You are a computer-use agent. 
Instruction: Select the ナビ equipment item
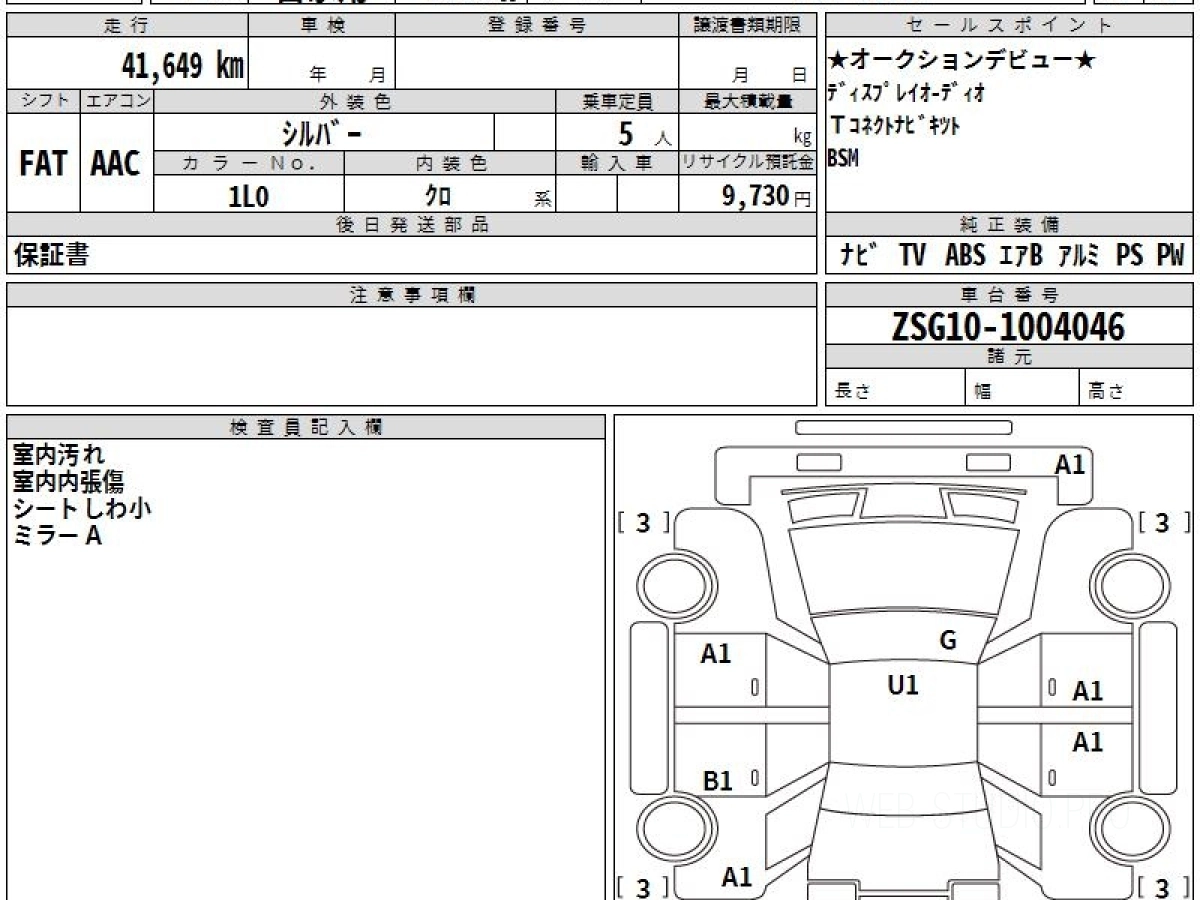(x=859, y=256)
